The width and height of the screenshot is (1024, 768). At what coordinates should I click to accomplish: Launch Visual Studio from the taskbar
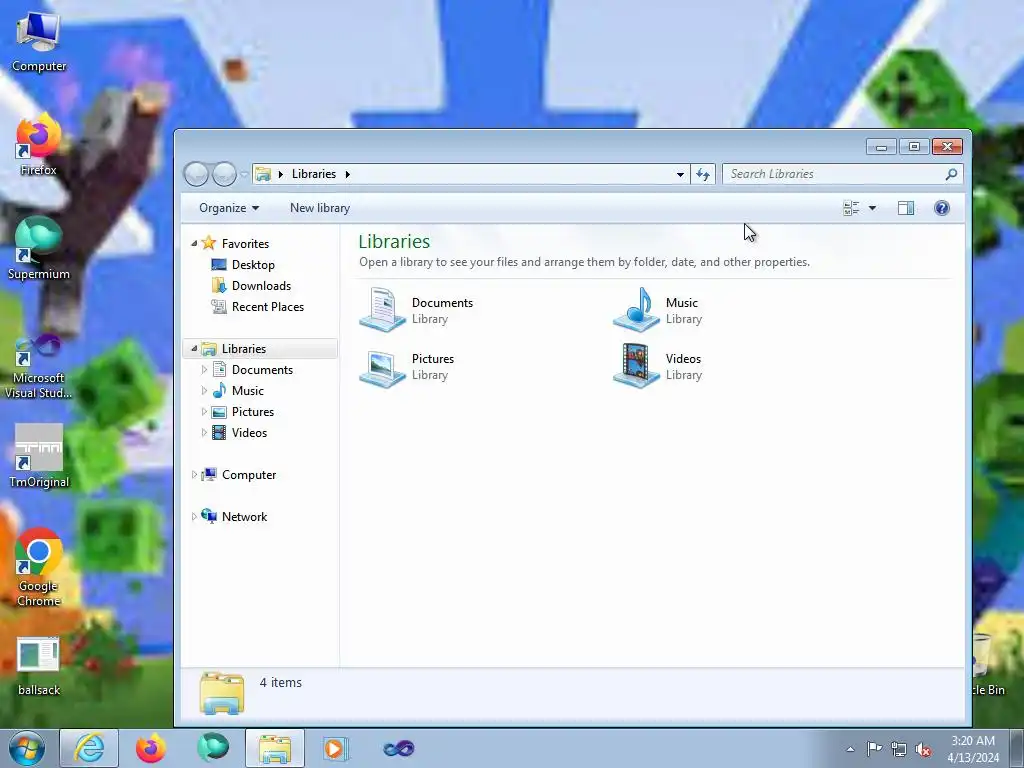coord(398,748)
